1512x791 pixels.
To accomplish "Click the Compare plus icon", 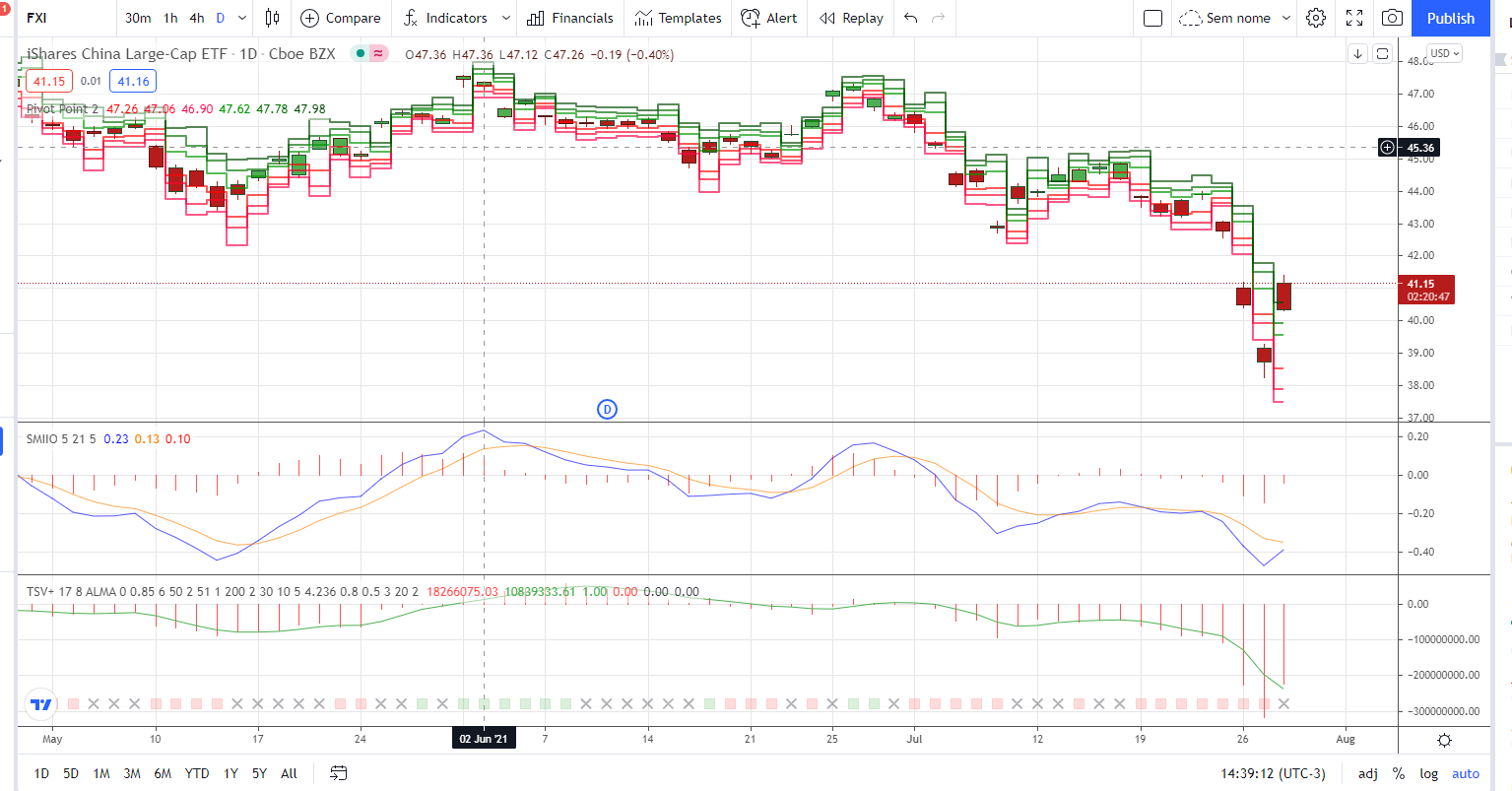I will 309,18.
